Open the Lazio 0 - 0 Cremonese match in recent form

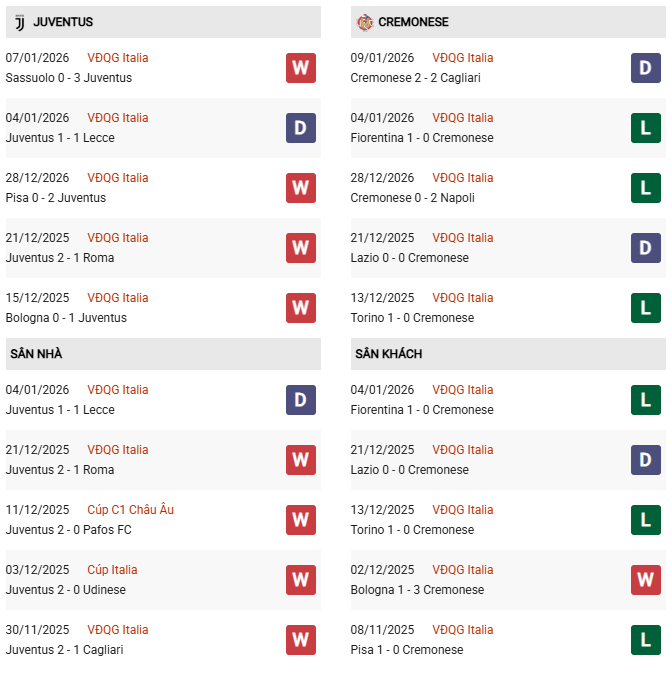click(409, 258)
